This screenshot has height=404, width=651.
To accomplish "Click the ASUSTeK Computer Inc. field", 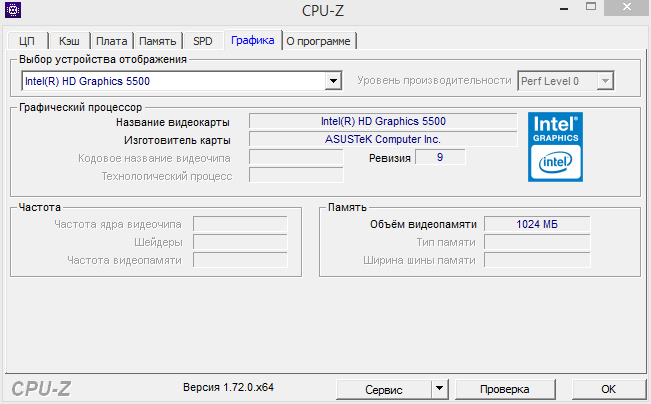I will 383,139.
